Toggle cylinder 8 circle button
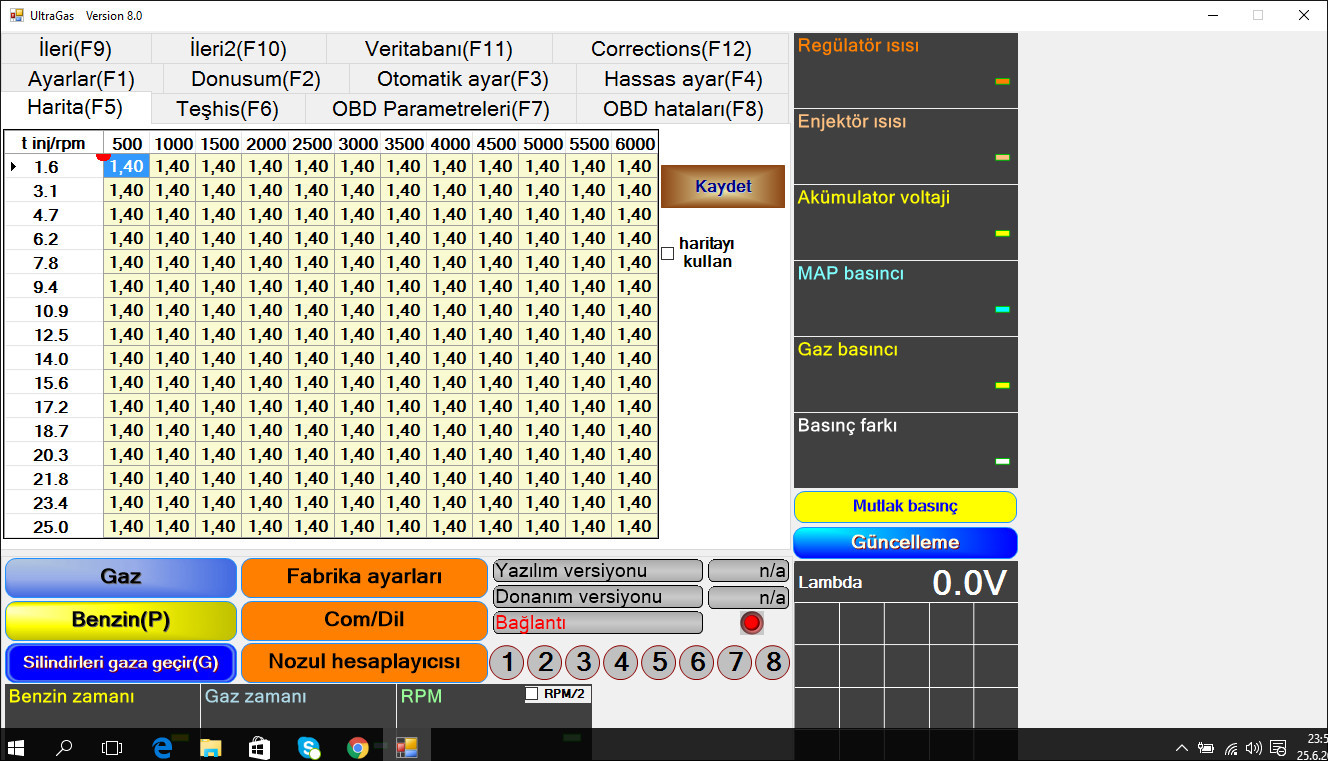This screenshot has width=1328, height=761. tap(772, 662)
